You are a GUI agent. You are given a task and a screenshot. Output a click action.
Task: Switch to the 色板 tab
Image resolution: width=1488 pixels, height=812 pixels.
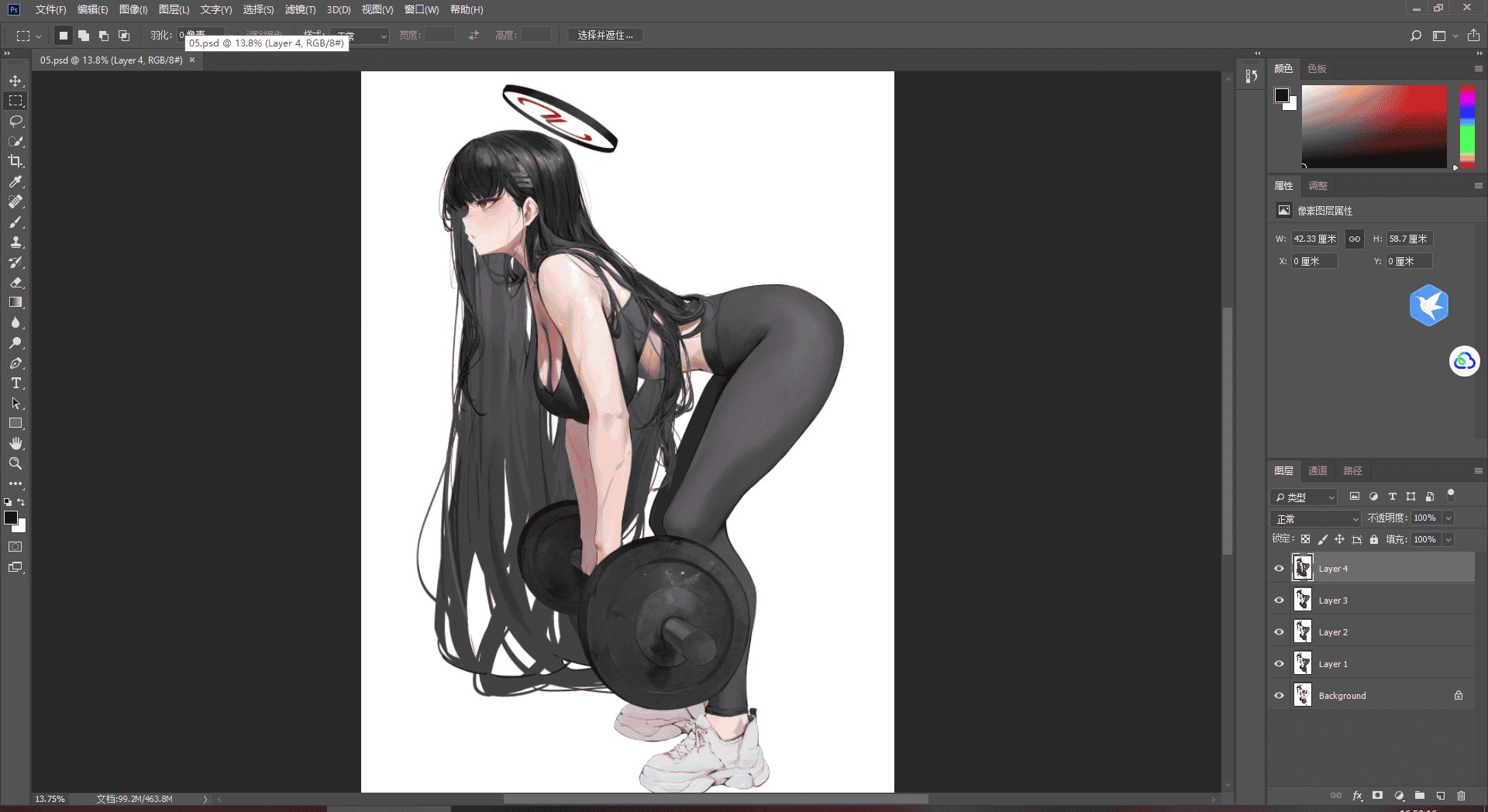(1317, 69)
